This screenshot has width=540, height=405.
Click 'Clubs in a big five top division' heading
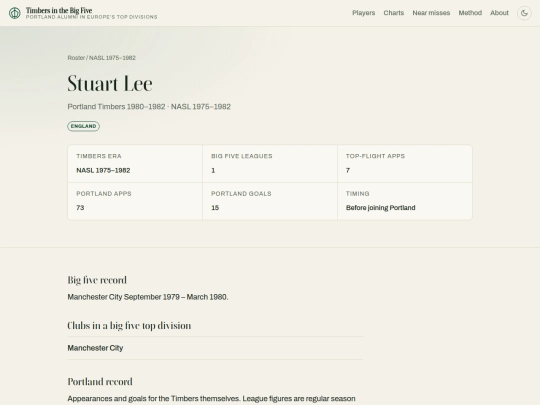click(x=129, y=326)
